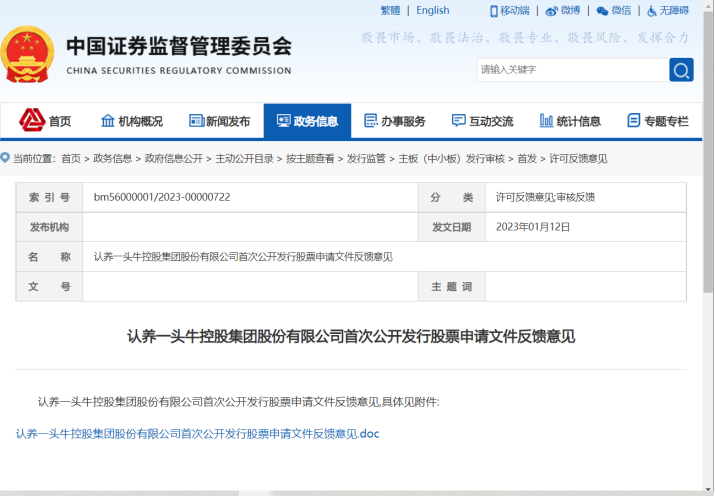Viewport: 715px width, 496px height.
Task: Open the 统计信息 navigation tab
Action: click(x=570, y=121)
